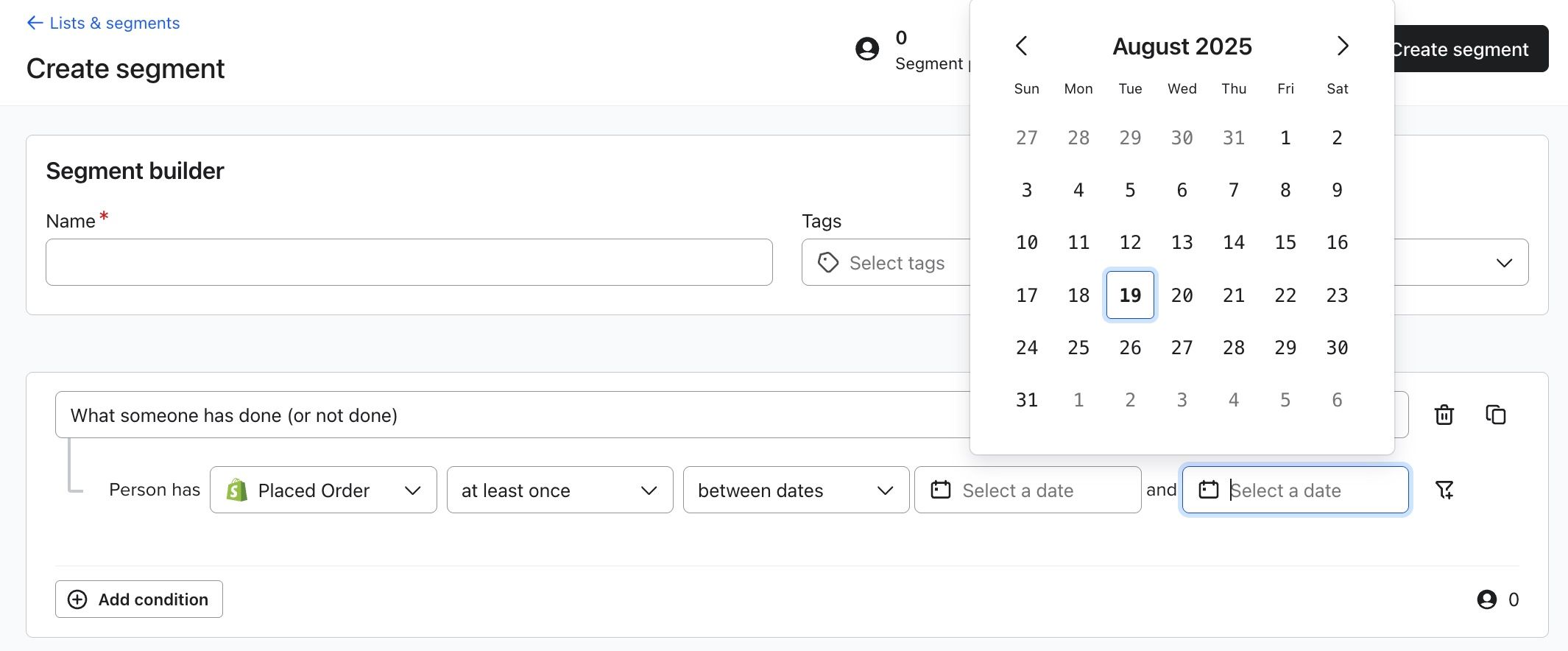Click the tag icon in Select tags

[x=828, y=263]
